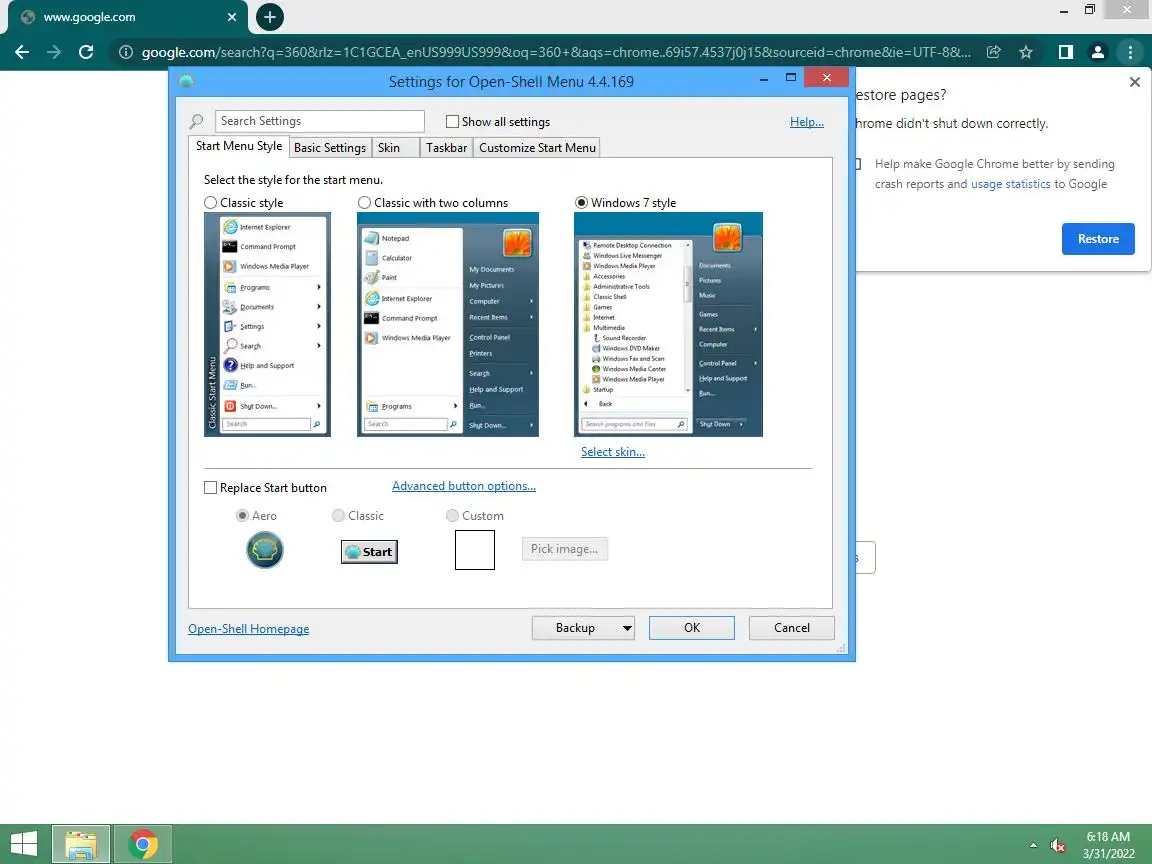This screenshot has width=1152, height=864.
Task: Click the usage statistics link
Action: coord(1010,184)
